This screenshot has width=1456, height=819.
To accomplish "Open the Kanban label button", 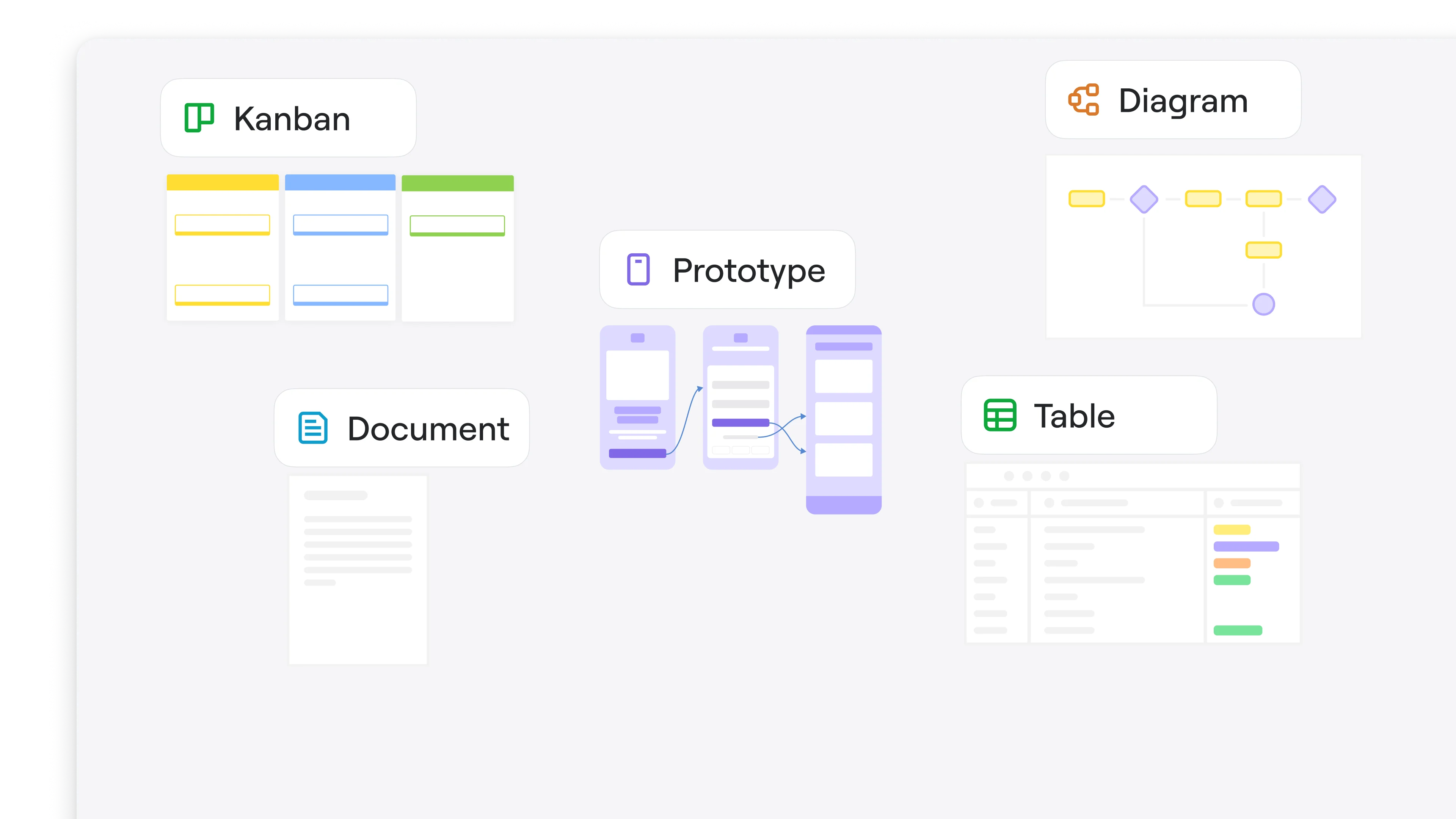I will point(288,118).
